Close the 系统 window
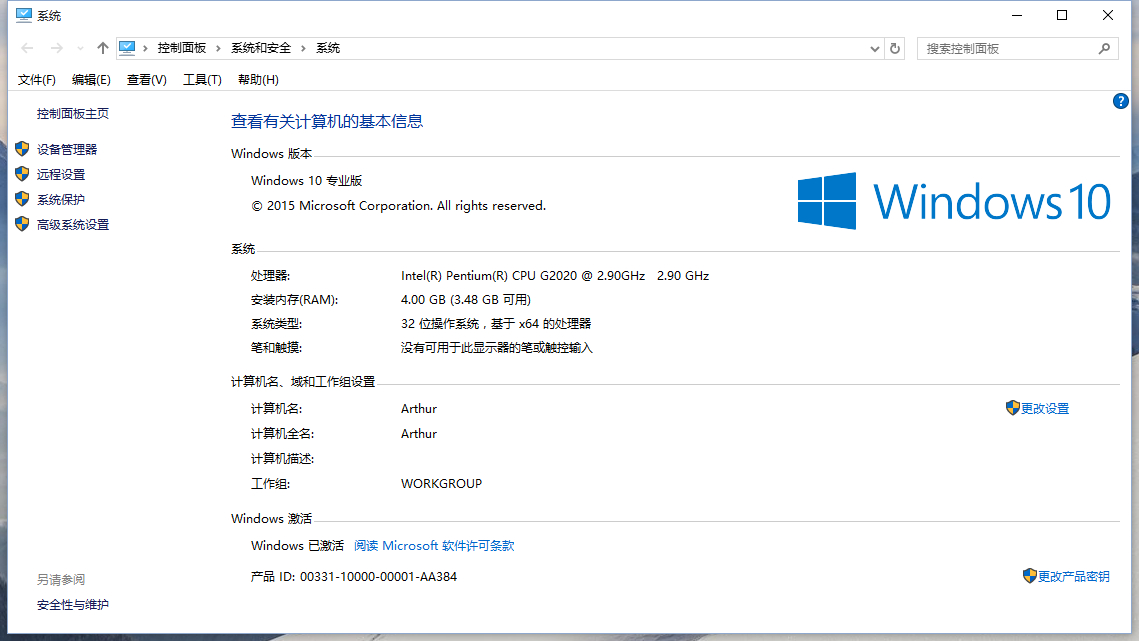 [1108, 15]
